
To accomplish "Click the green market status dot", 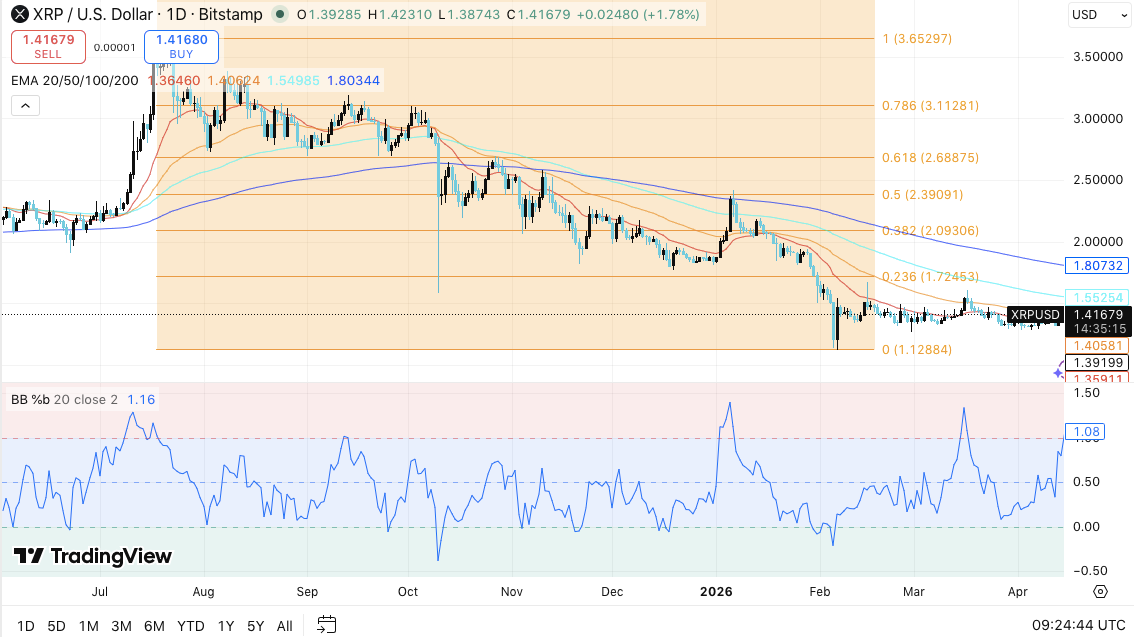I will [278, 15].
